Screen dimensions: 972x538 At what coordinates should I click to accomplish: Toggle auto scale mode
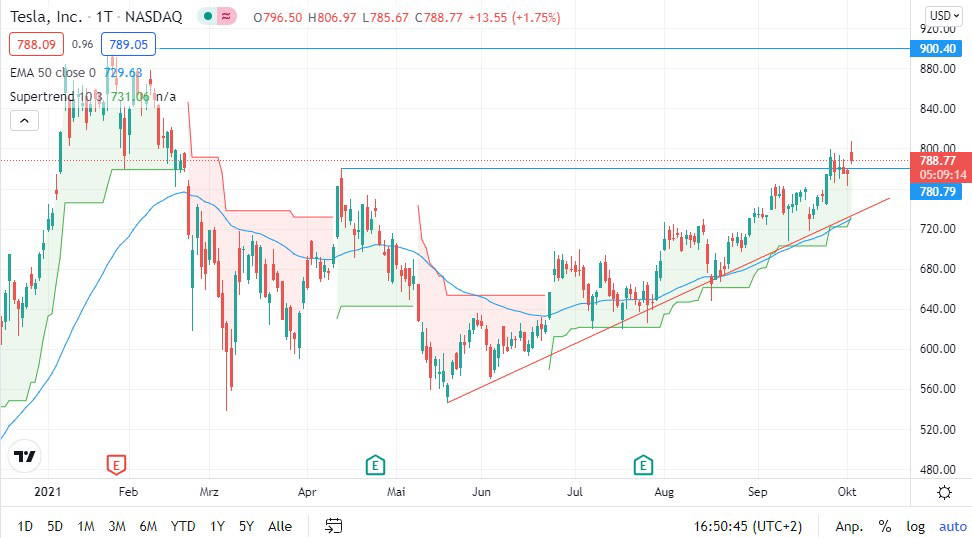[952, 526]
